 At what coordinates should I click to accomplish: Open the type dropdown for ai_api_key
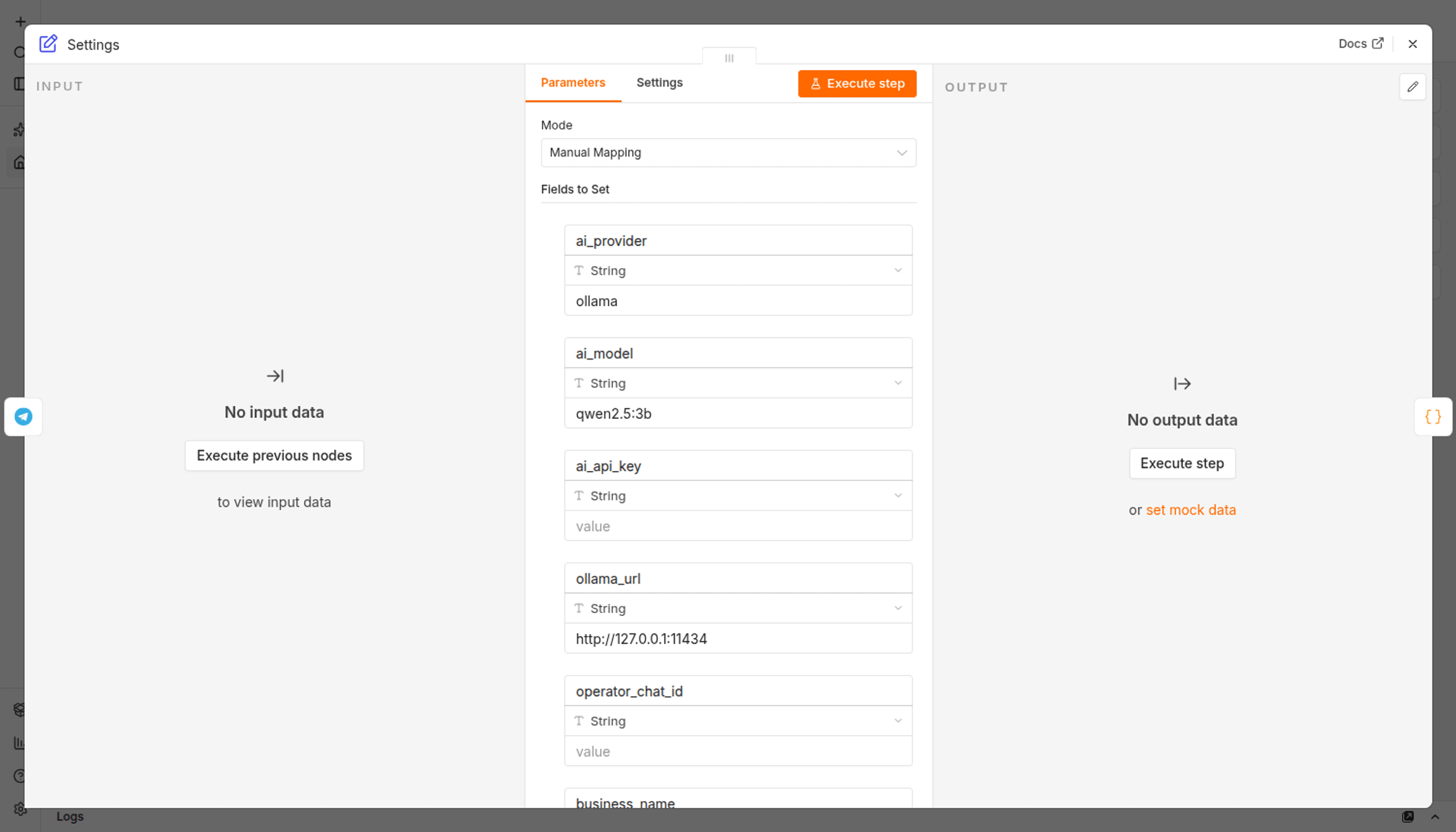tap(738, 496)
